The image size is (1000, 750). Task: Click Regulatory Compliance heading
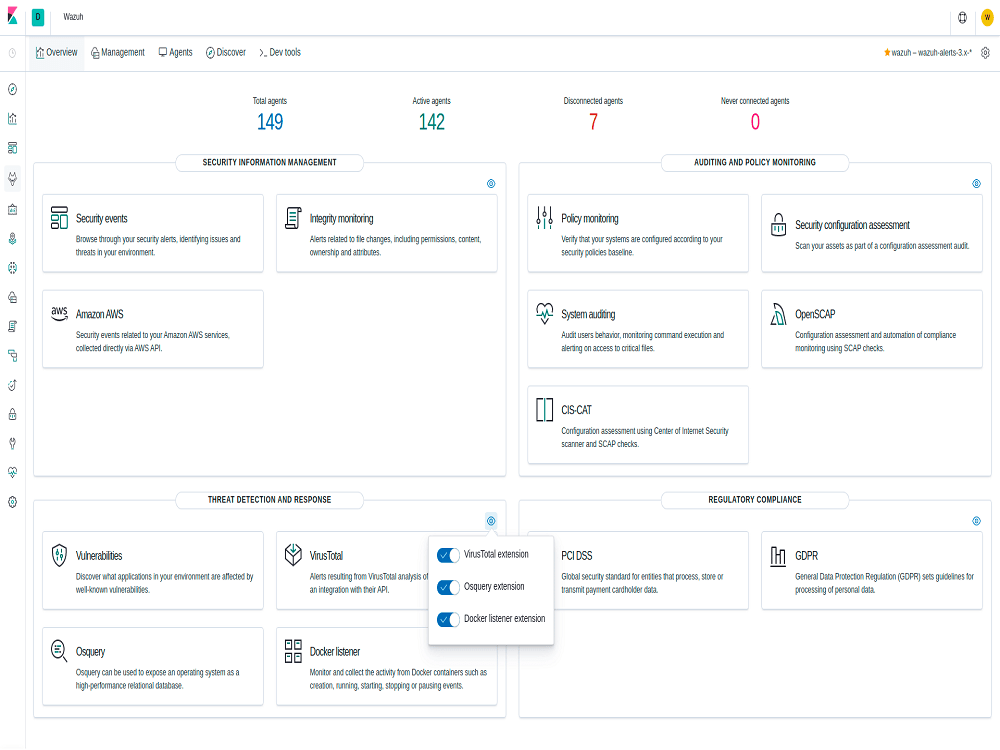(754, 500)
